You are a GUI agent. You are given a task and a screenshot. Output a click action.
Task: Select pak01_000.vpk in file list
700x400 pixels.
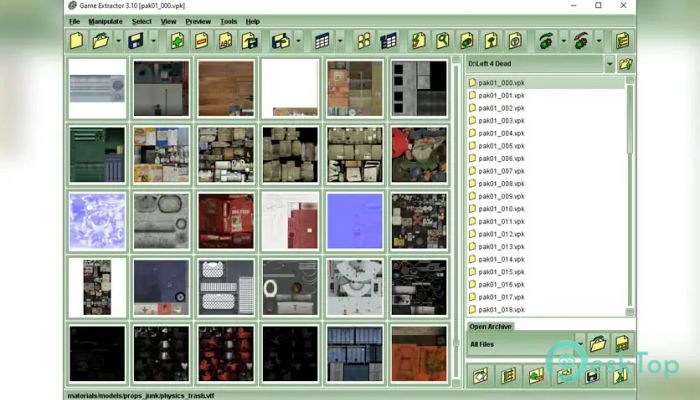(546, 83)
